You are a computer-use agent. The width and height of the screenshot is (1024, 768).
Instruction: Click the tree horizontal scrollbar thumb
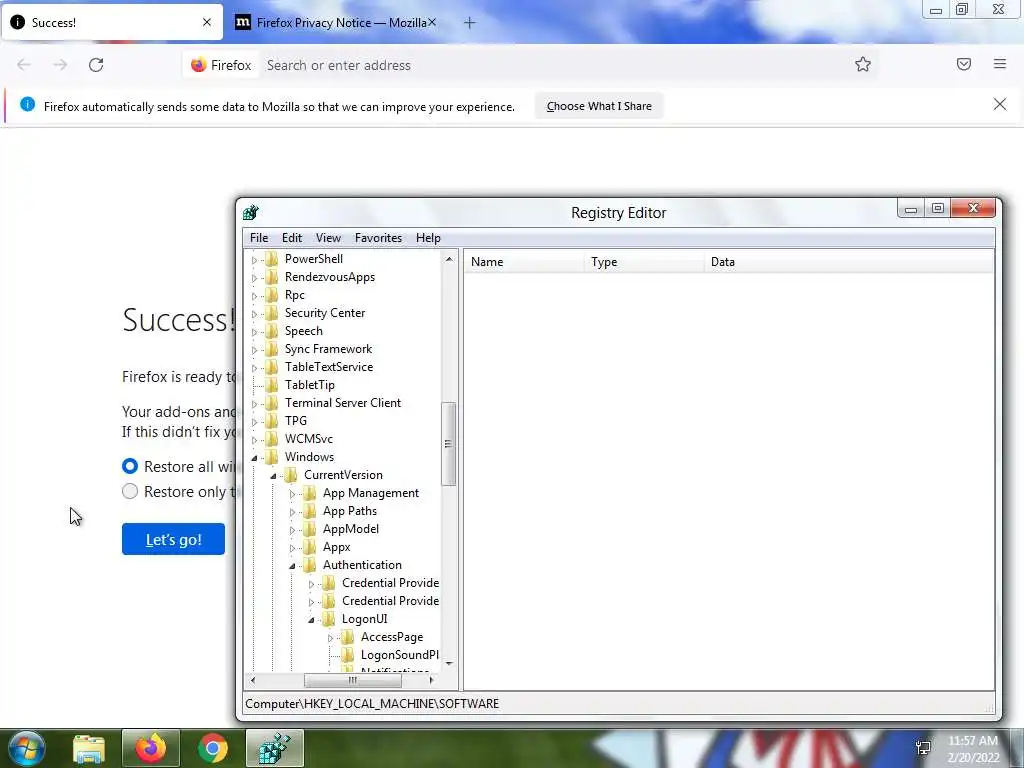pyautogui.click(x=353, y=680)
